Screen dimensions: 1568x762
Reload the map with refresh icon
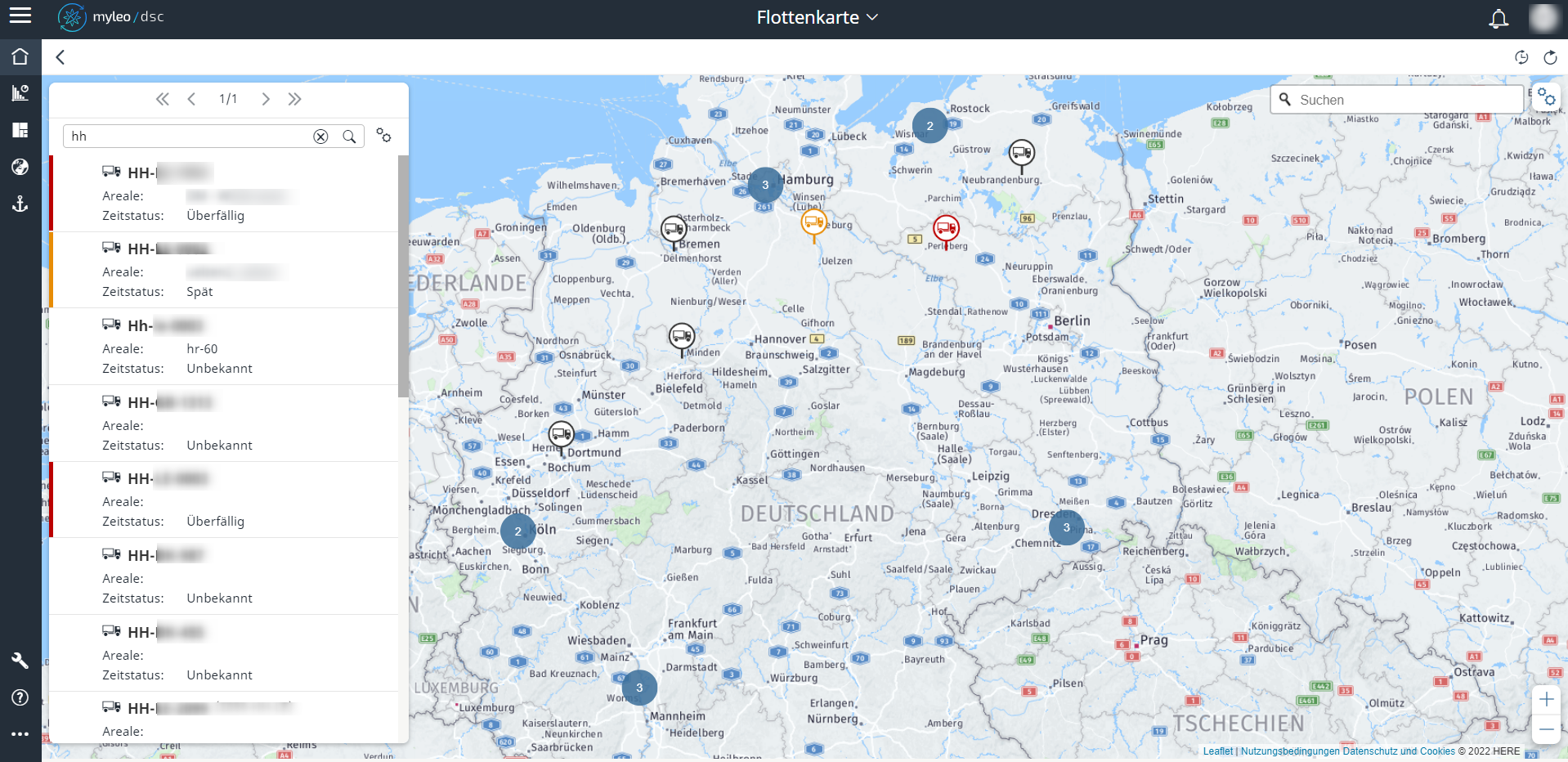(1550, 57)
